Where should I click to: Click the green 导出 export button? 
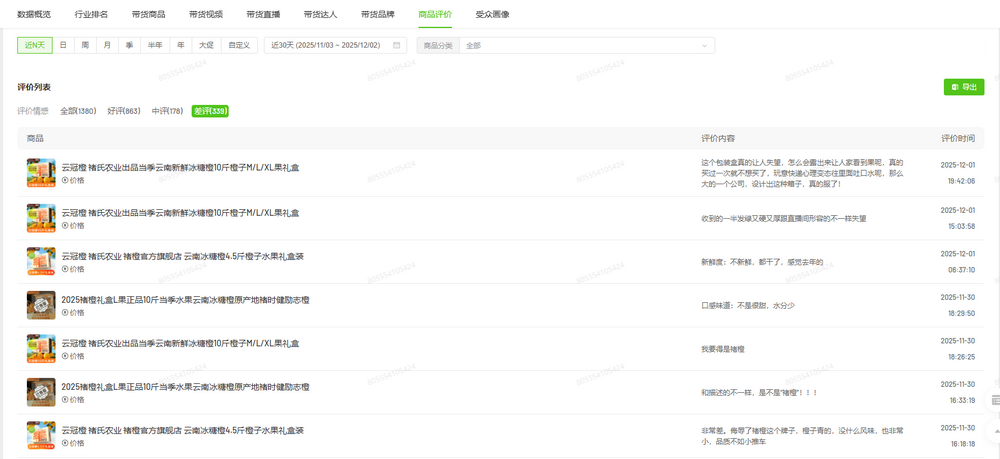[x=963, y=87]
